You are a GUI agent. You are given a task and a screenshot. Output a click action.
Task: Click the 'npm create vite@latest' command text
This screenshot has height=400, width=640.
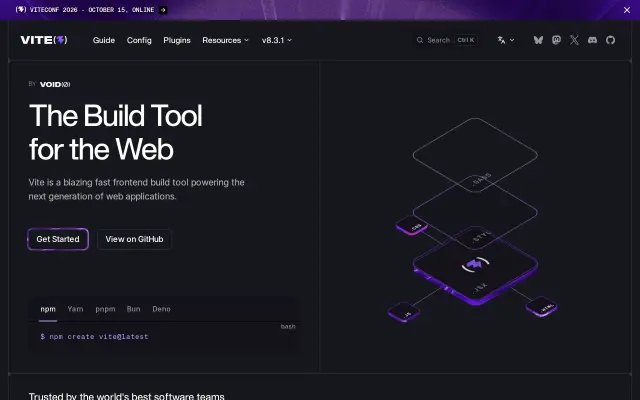[x=98, y=337]
